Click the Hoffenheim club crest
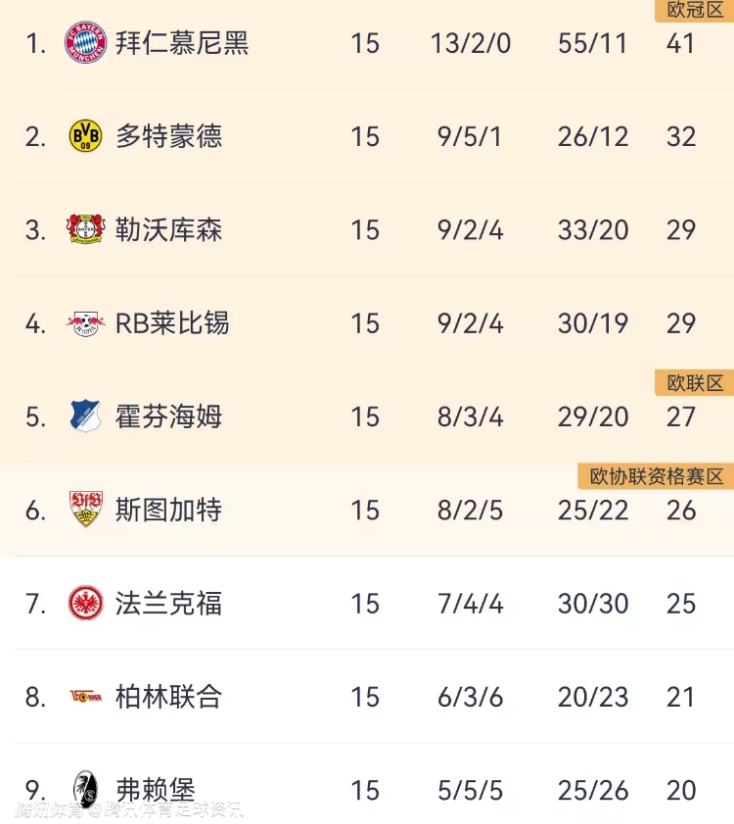The image size is (734, 824). [x=86, y=416]
